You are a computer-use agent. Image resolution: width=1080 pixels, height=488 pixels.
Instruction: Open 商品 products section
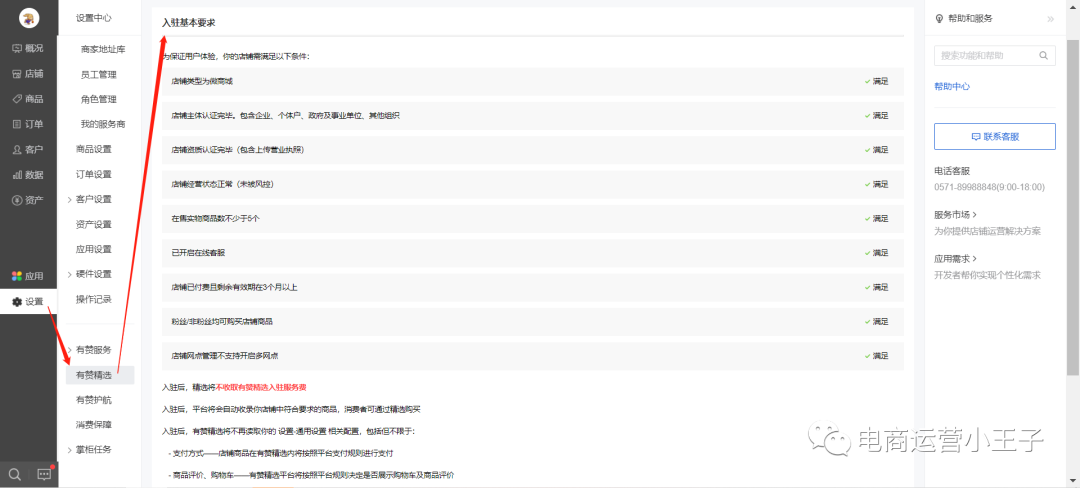coord(28,99)
